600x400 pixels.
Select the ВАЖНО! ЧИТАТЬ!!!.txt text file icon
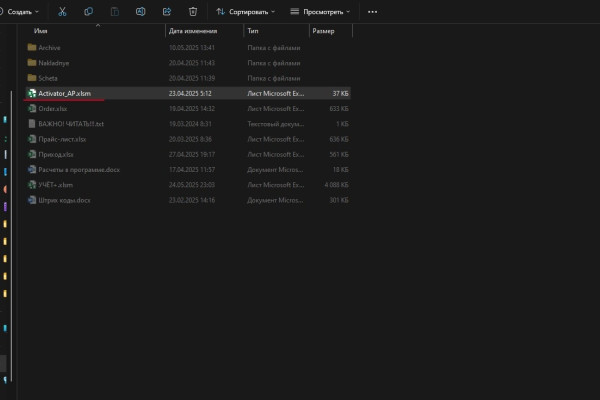coord(32,124)
